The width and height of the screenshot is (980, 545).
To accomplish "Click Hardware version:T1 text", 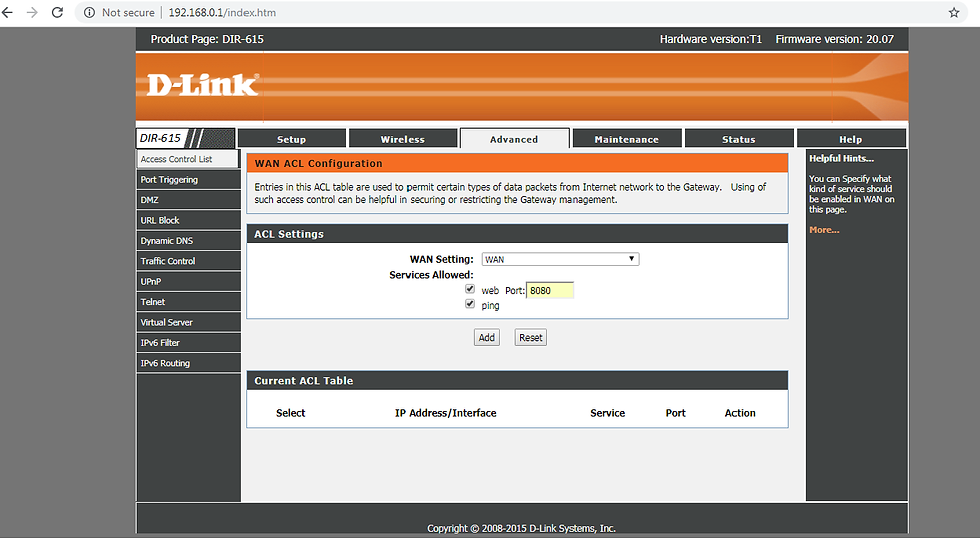I will (711, 39).
